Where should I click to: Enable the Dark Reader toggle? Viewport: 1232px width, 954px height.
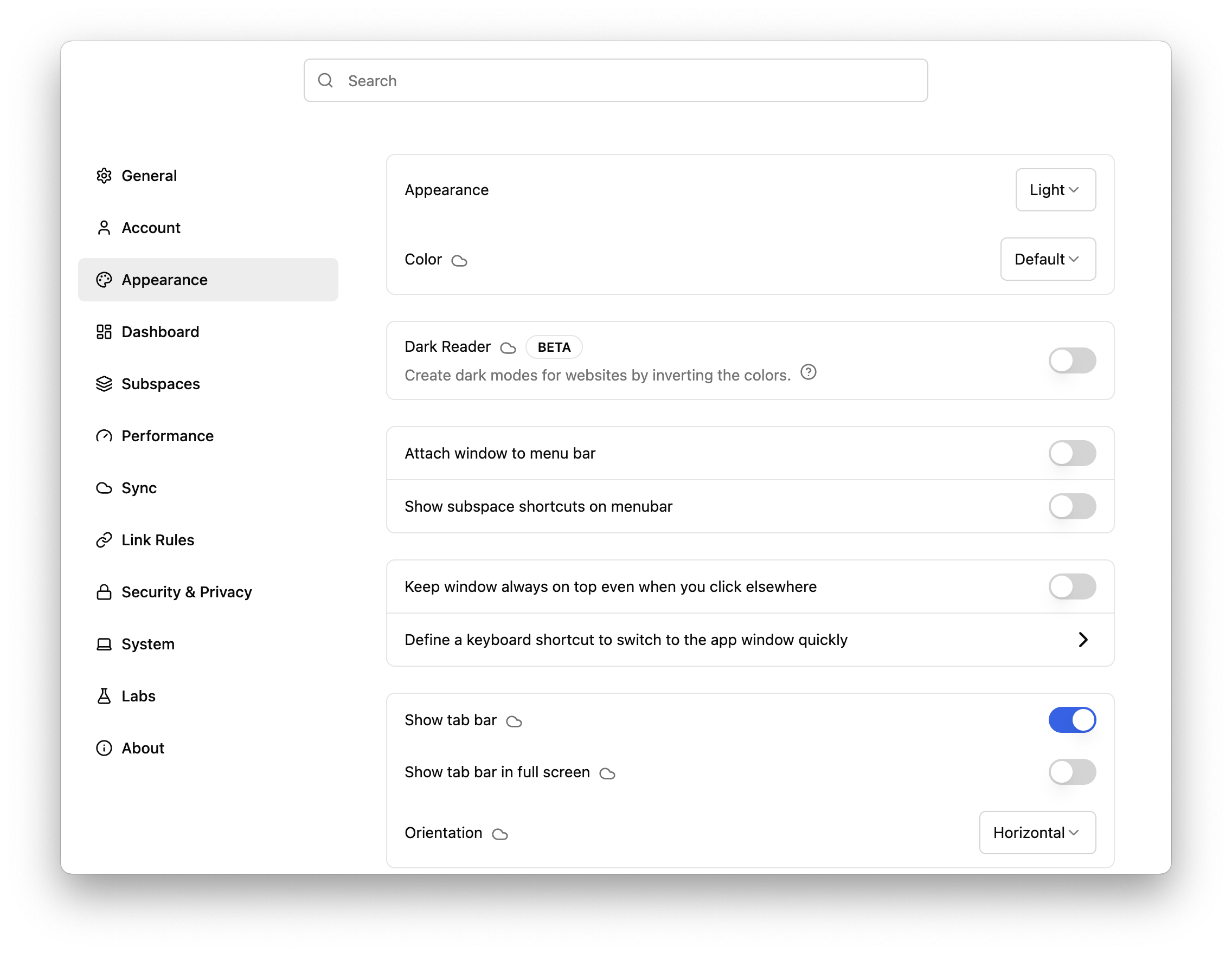tap(1072, 360)
